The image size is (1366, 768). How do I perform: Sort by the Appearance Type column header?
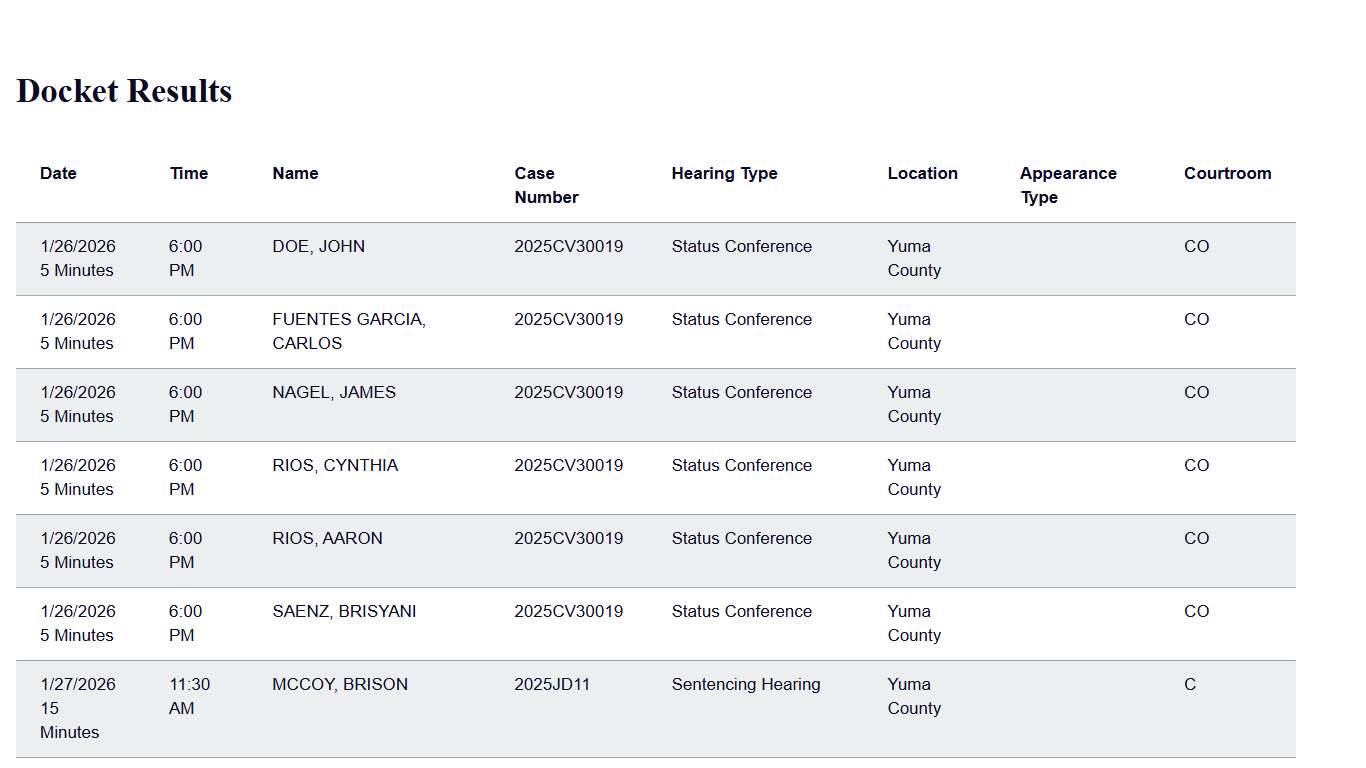pyautogui.click(x=1068, y=185)
